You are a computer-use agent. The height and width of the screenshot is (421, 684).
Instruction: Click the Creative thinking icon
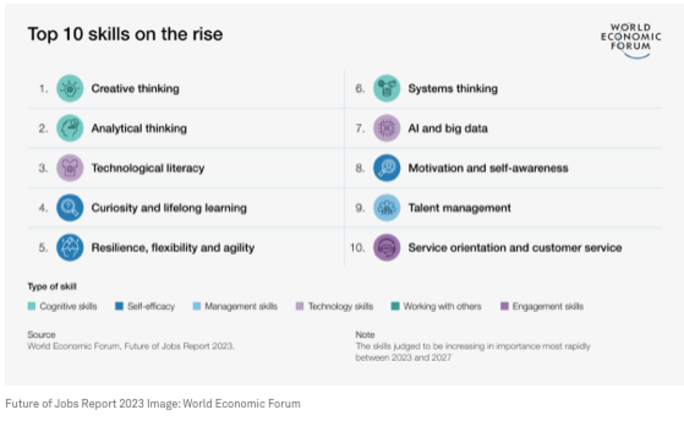click(x=70, y=88)
